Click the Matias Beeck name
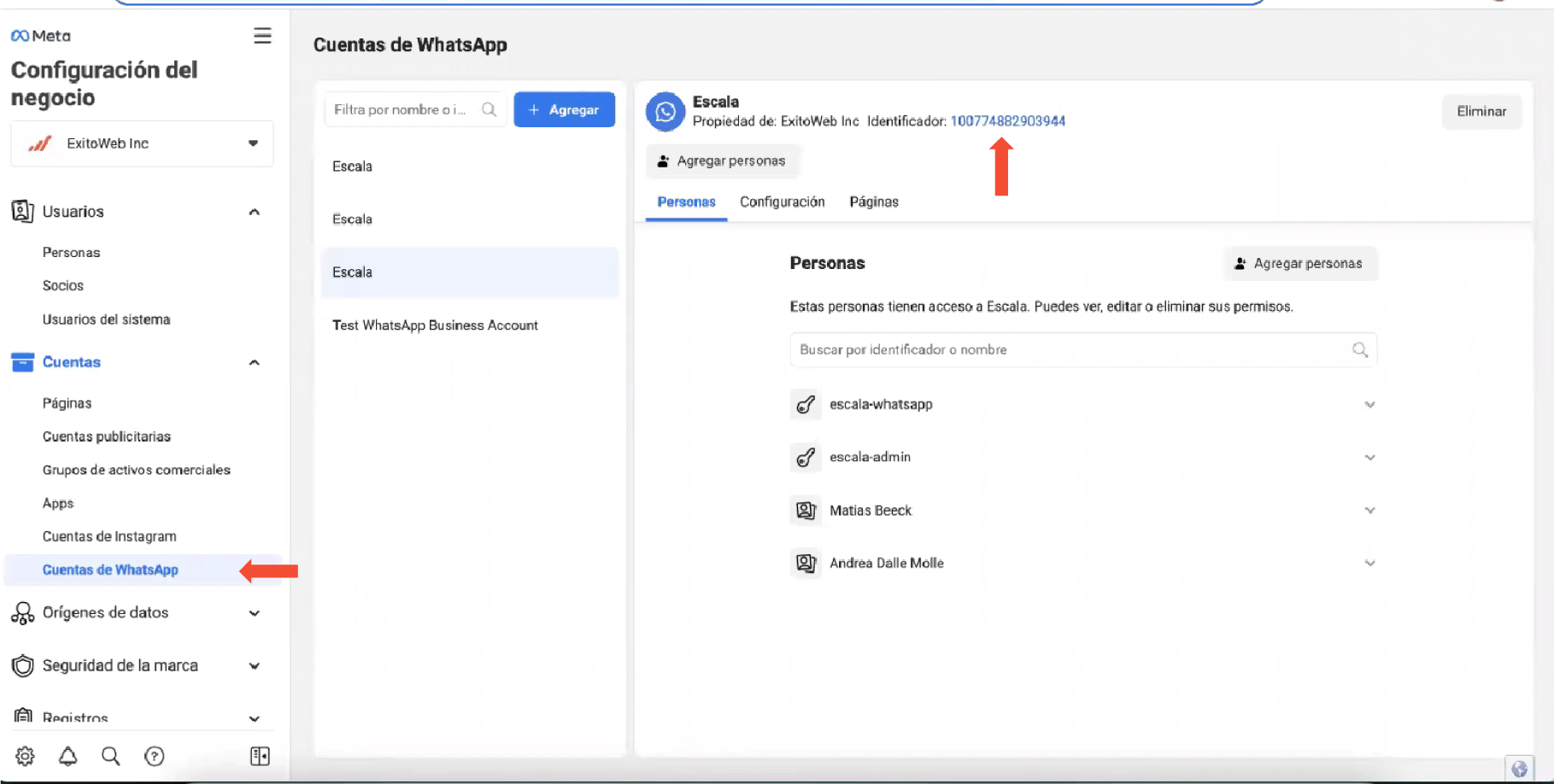Screen dimensions: 1554x784 (871, 510)
